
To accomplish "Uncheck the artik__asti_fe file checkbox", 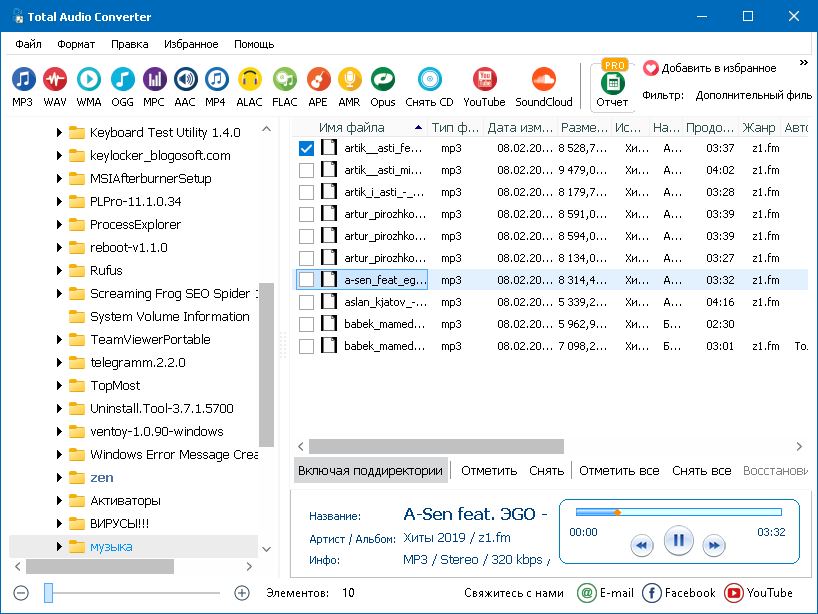I will click(306, 148).
